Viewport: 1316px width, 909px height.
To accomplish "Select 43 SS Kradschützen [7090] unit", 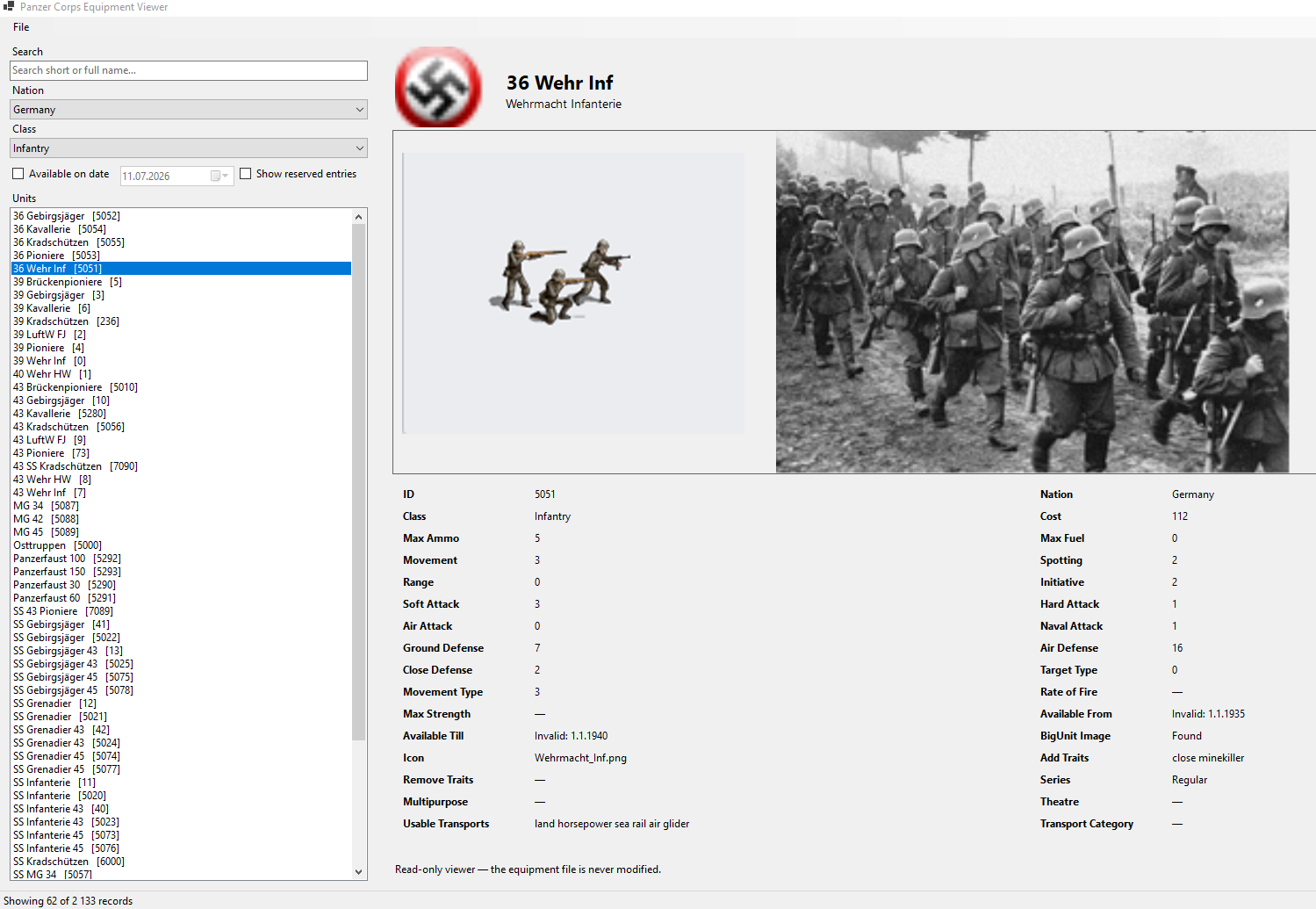I will click(x=181, y=466).
